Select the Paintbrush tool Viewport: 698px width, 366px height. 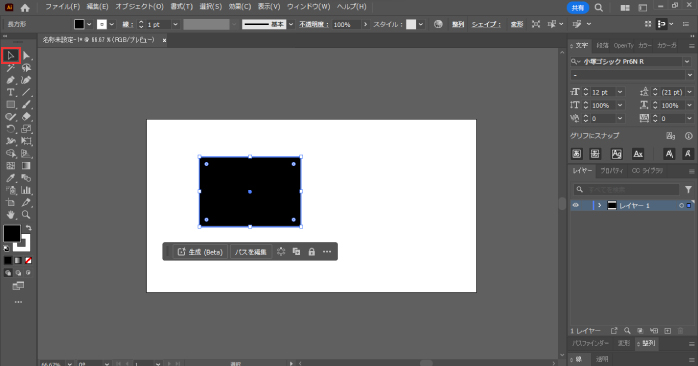tap(26, 105)
